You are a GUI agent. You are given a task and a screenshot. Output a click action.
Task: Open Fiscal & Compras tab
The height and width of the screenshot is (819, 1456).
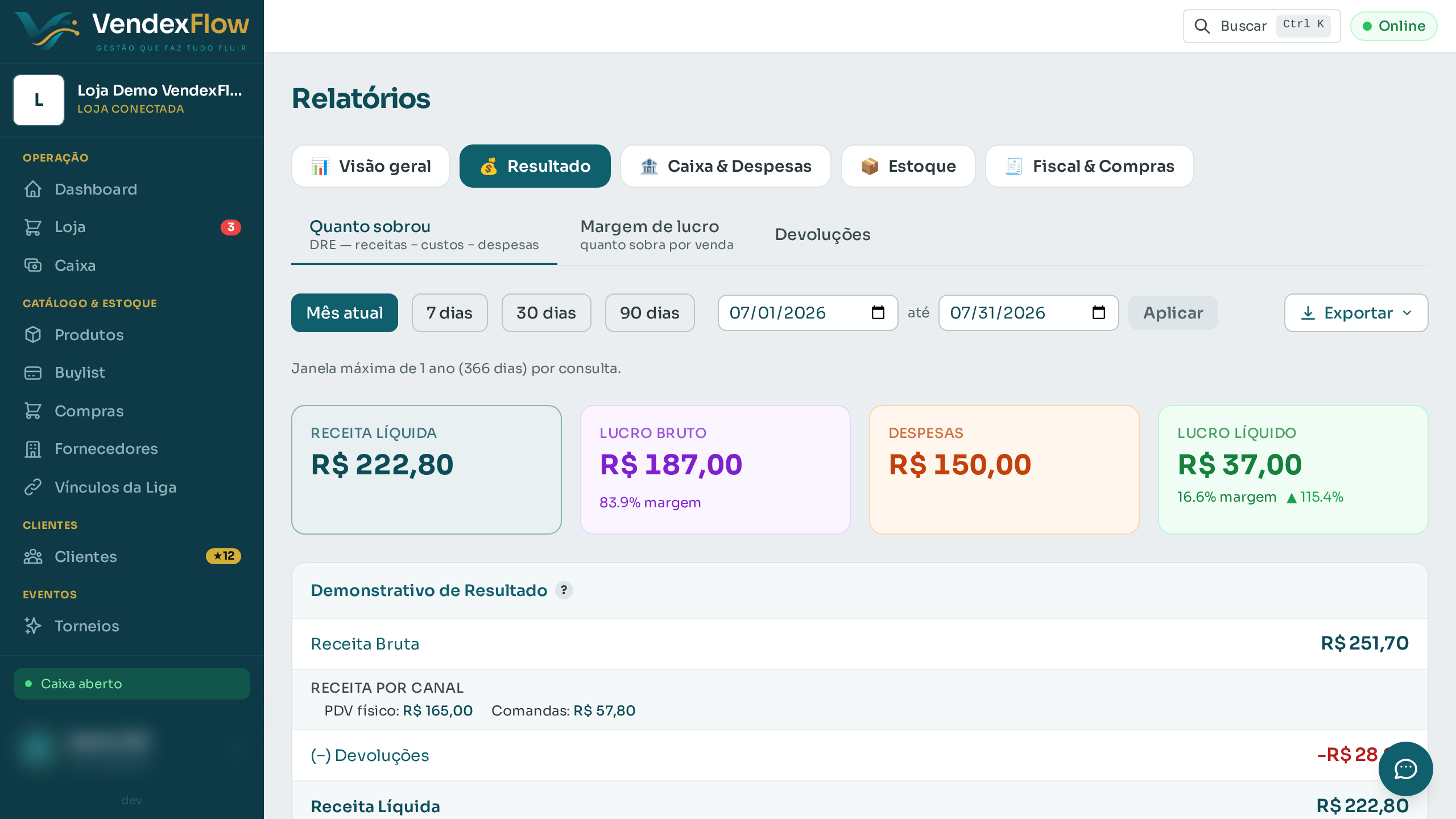pos(1090,166)
